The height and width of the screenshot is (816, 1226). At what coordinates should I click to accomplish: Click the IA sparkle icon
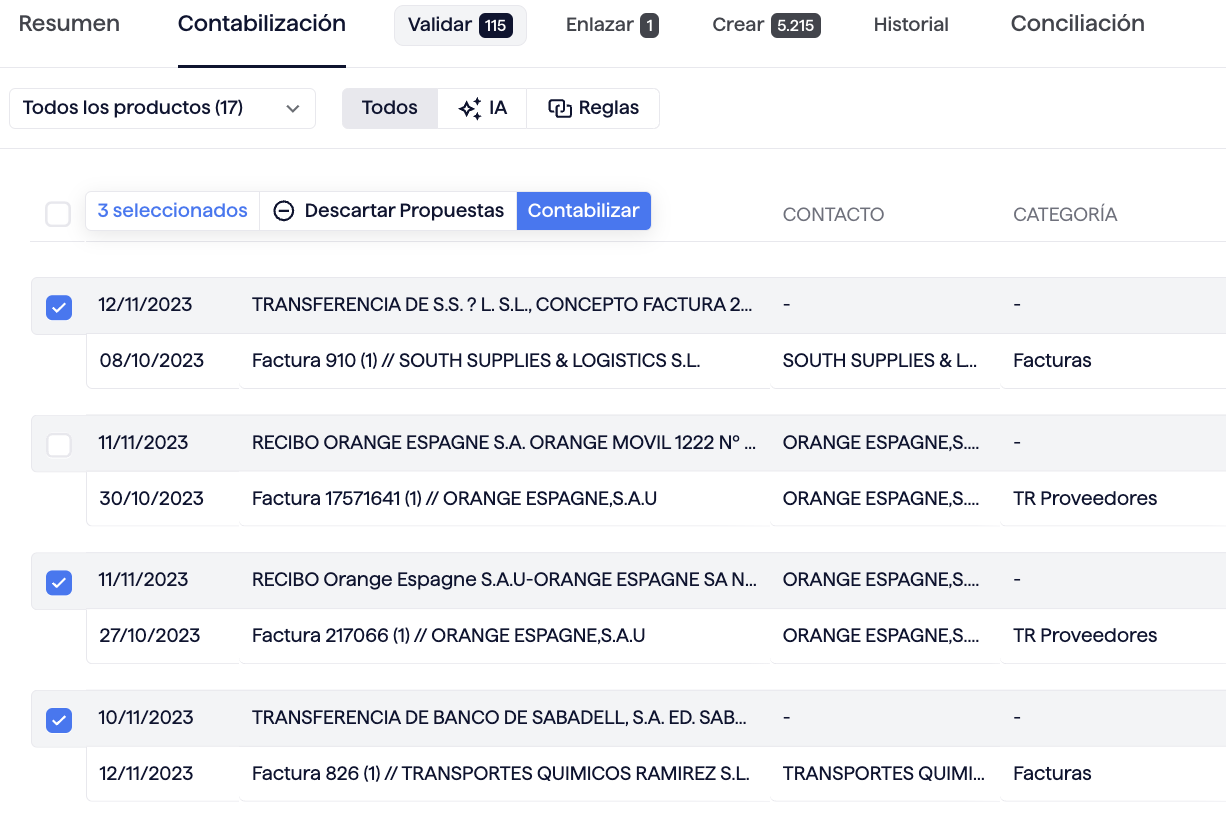[x=470, y=109]
